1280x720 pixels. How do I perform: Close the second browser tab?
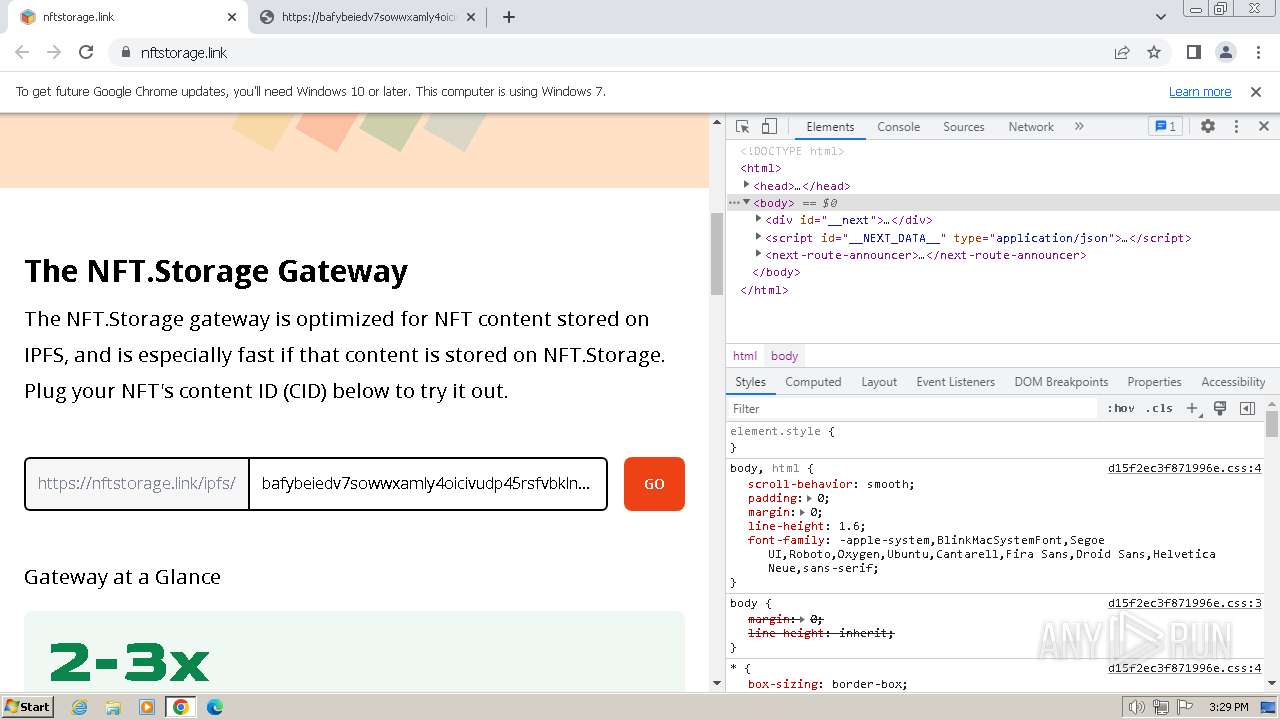pos(471,17)
